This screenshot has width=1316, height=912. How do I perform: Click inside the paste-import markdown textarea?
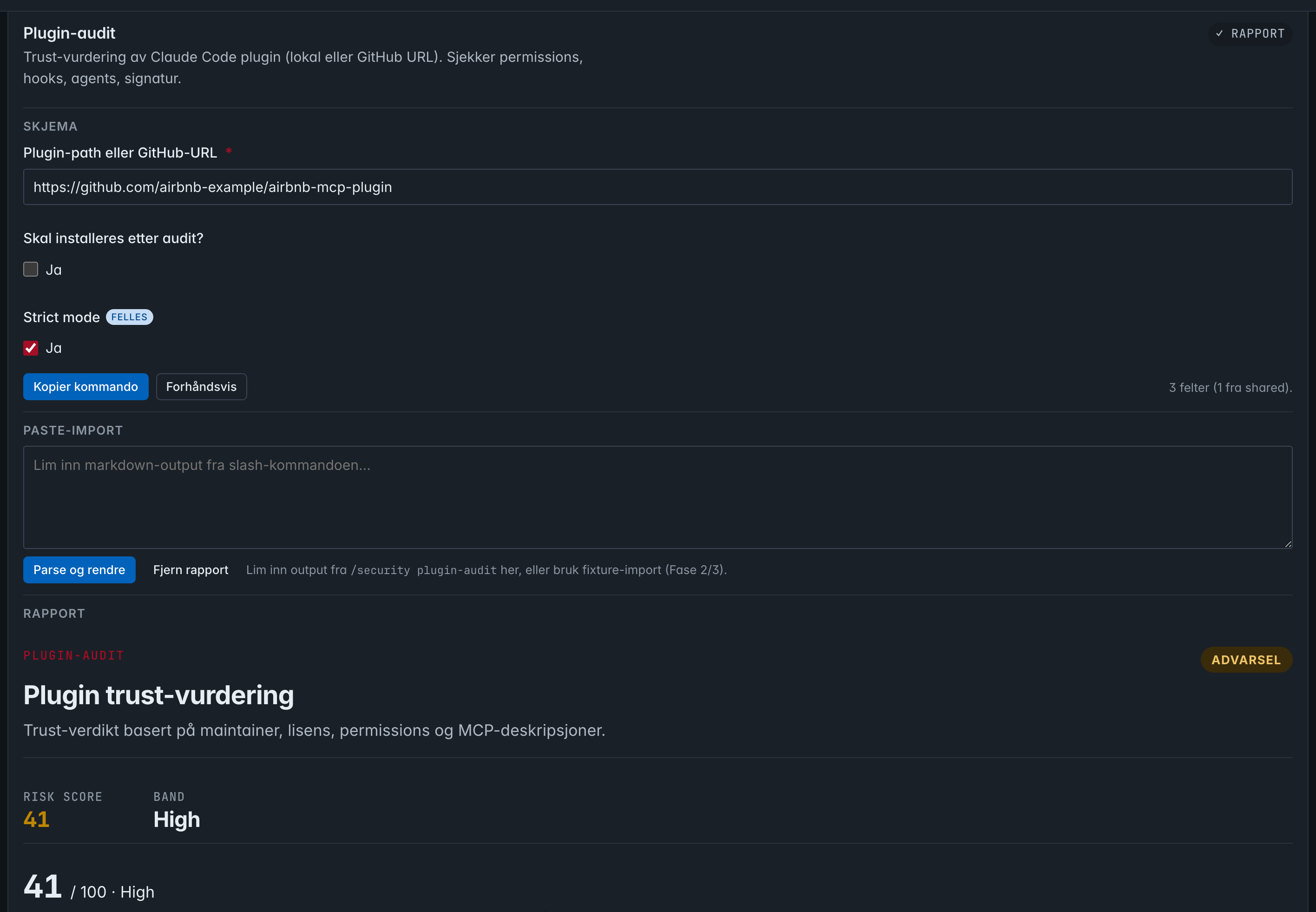click(658, 497)
